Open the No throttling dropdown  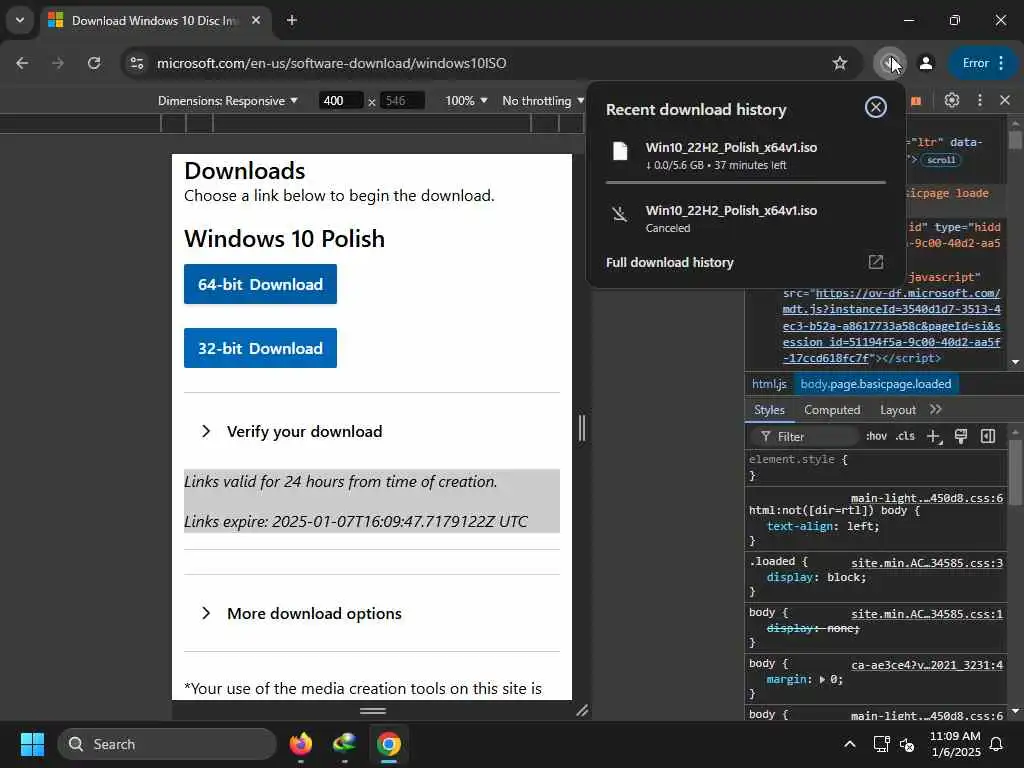pos(543,101)
